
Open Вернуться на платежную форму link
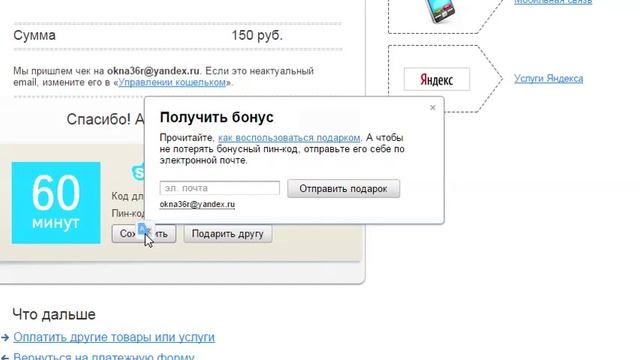pos(104,356)
